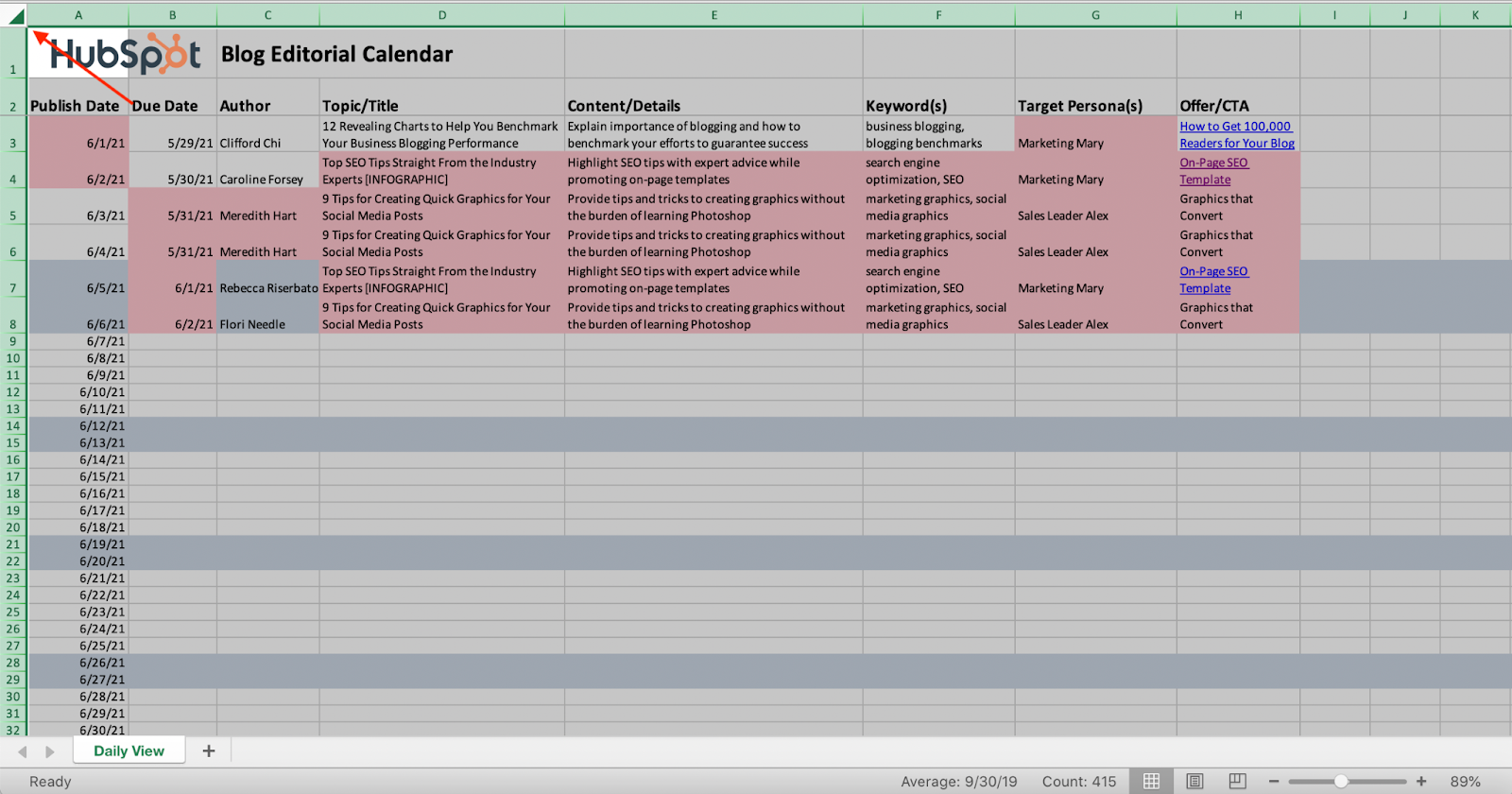Select the Keyword(s) header cell
The image size is (1512, 794).
pyautogui.click(x=939, y=97)
